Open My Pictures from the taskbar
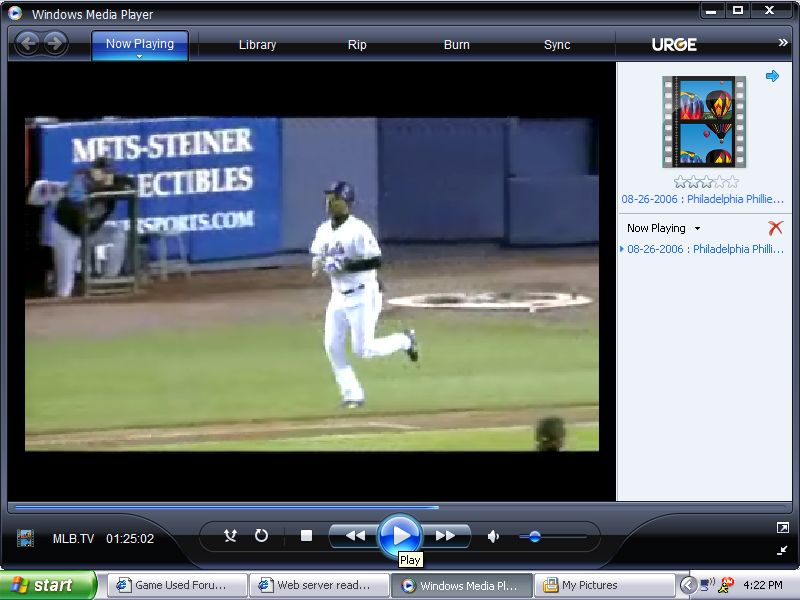 (604, 585)
